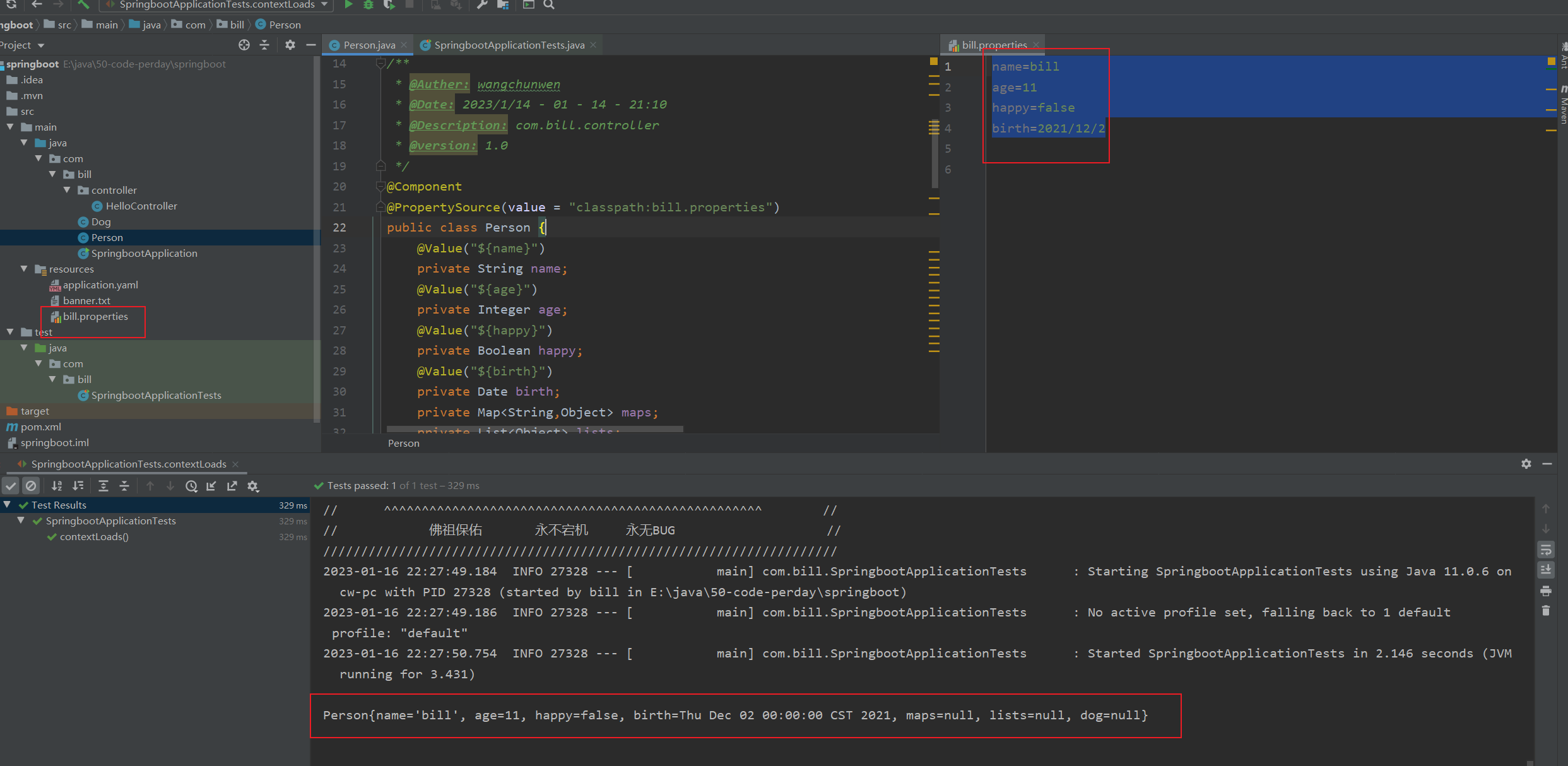Select the bill.properties editor tab
Image resolution: width=1568 pixels, height=766 pixels.
[x=993, y=45]
